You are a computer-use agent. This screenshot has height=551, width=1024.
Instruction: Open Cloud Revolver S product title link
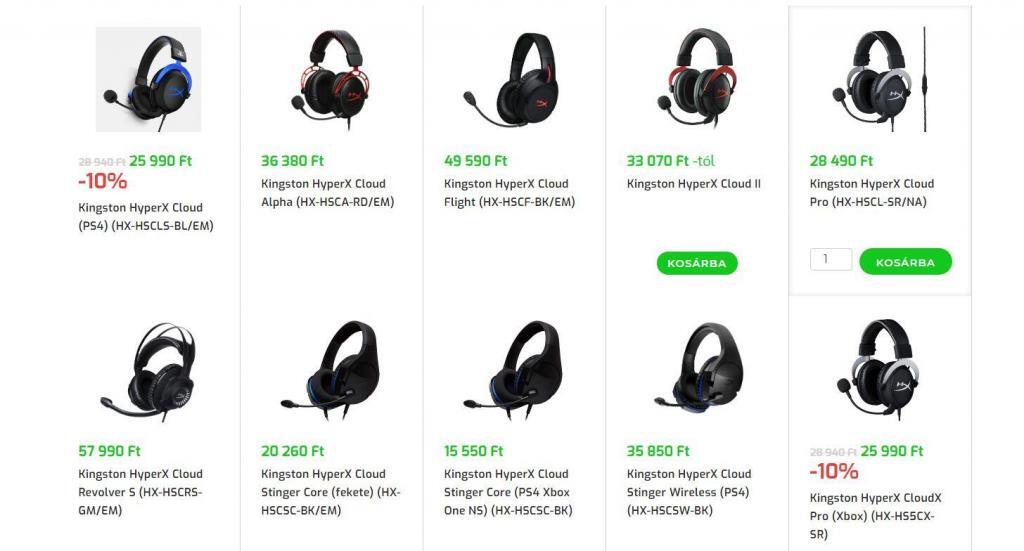[140, 492]
